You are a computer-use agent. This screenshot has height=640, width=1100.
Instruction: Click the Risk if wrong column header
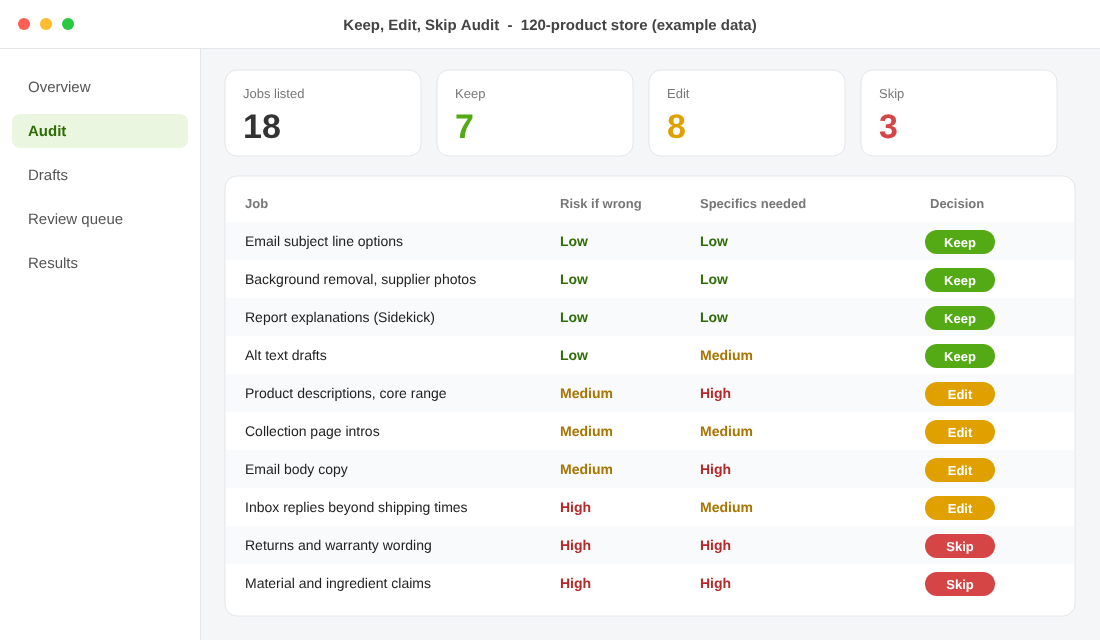click(x=601, y=204)
